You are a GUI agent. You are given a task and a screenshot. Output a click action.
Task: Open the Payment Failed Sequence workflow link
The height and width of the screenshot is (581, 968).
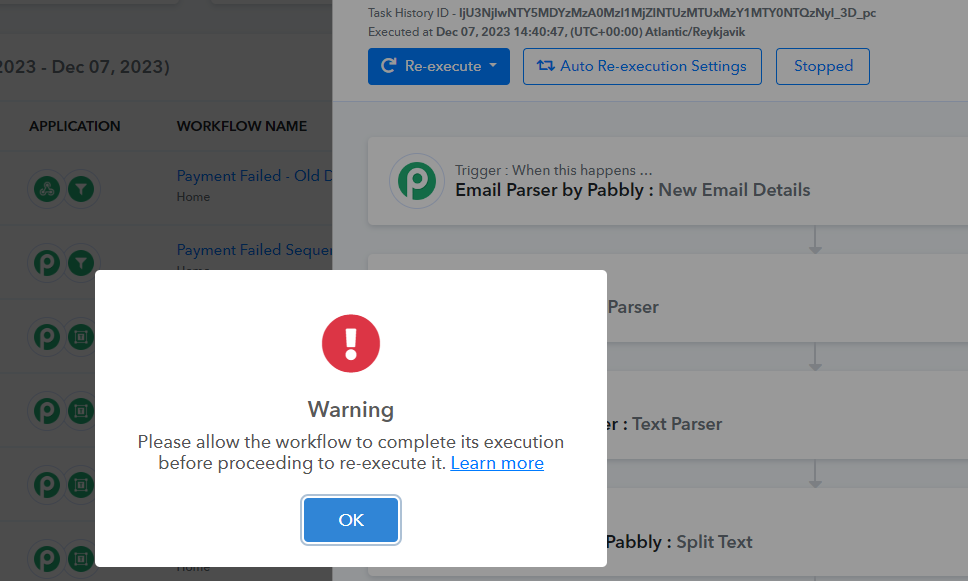254,250
